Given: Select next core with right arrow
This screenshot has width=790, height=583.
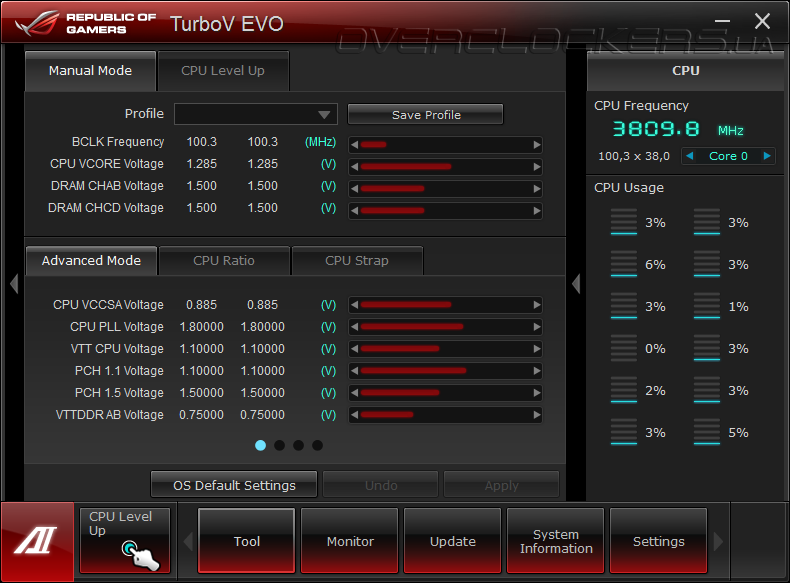Looking at the screenshot, I should click(767, 156).
